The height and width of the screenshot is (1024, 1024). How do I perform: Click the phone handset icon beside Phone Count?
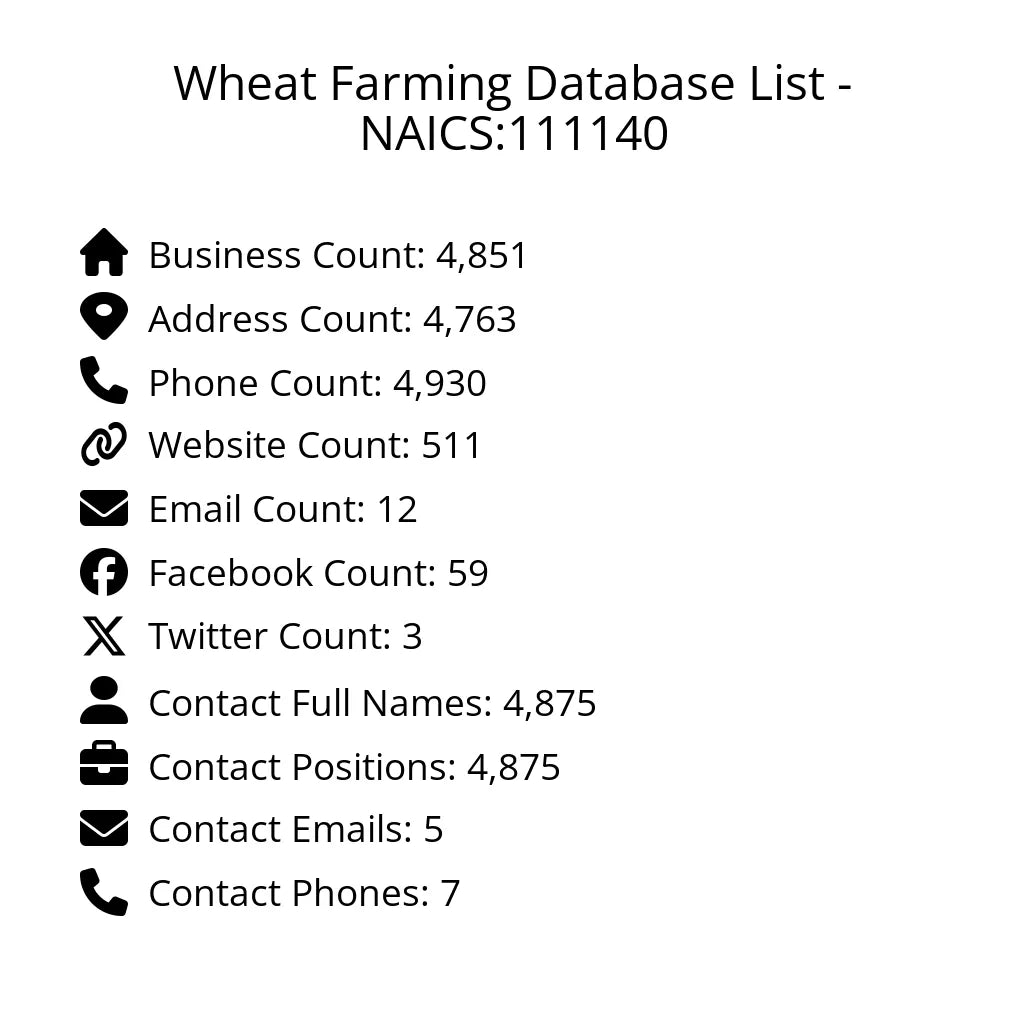coord(104,381)
